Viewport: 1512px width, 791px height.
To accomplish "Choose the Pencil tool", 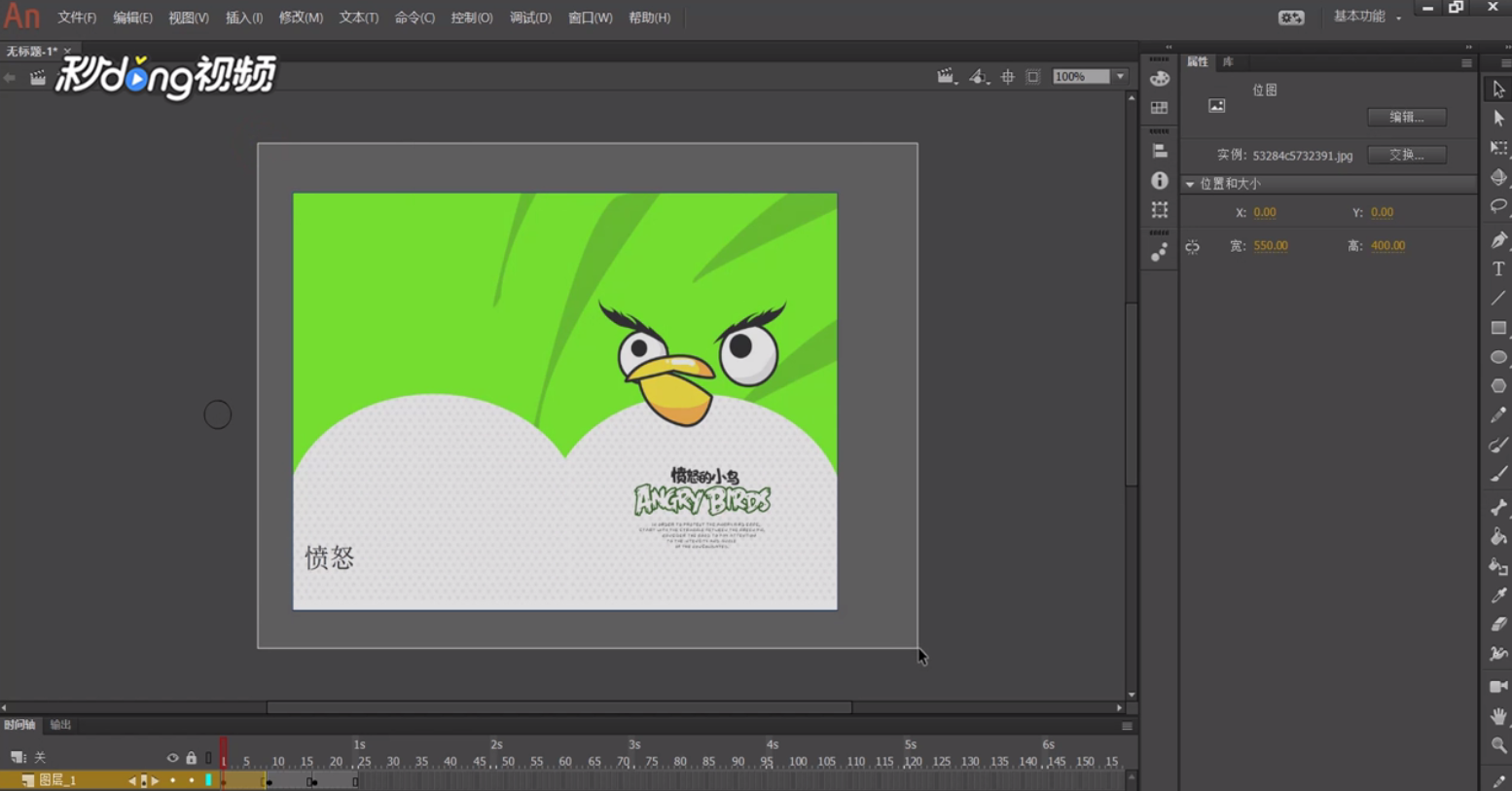I will coord(1498,415).
